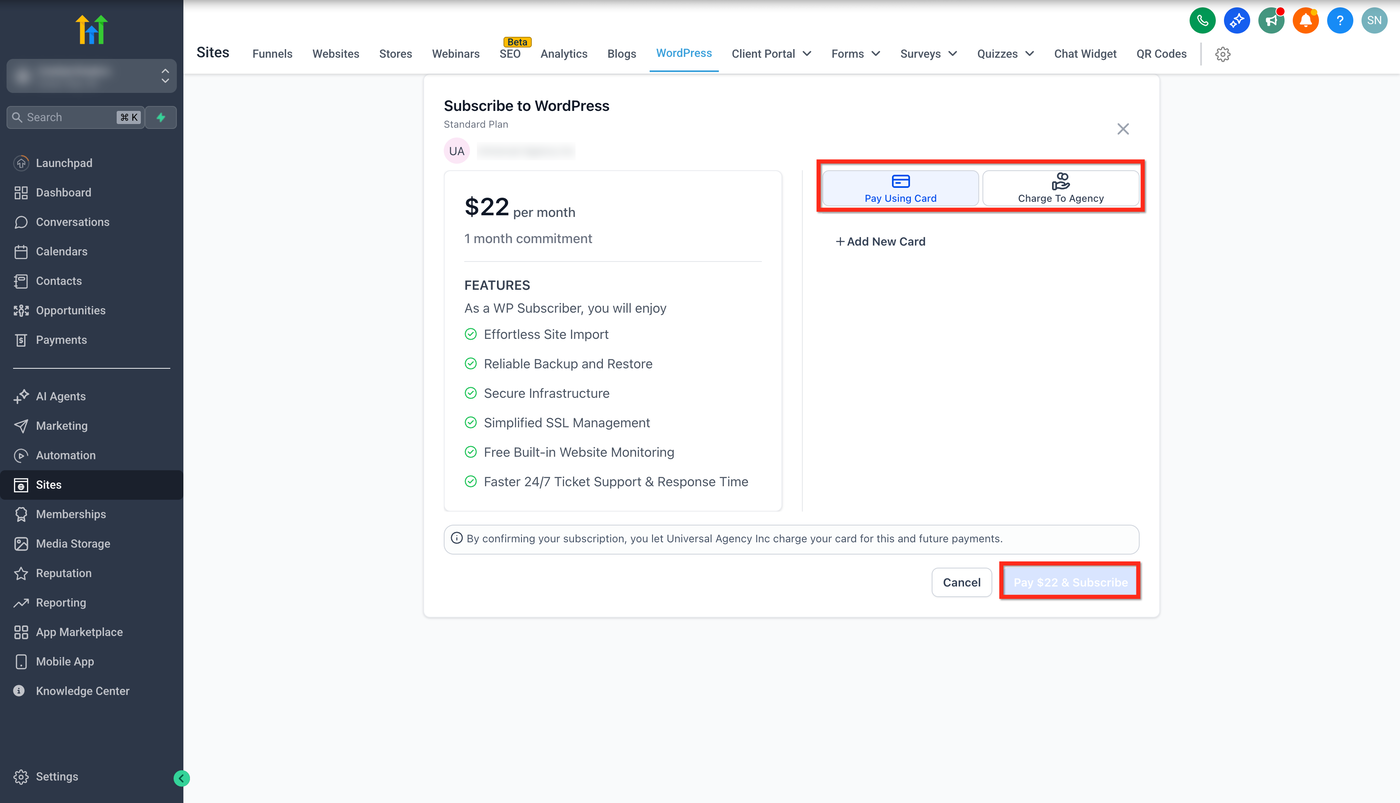The image size is (1400, 803).
Task: Expand the Client Portal dropdown
Action: point(771,54)
